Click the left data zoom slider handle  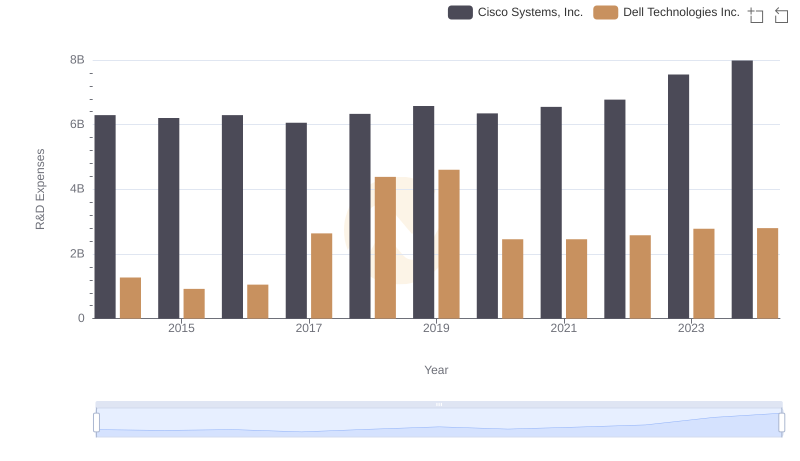[96, 422]
